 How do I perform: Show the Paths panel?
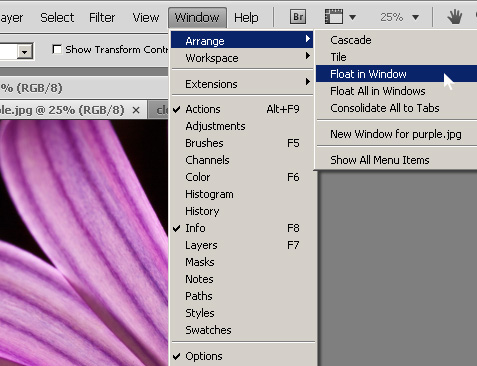click(x=242, y=296)
